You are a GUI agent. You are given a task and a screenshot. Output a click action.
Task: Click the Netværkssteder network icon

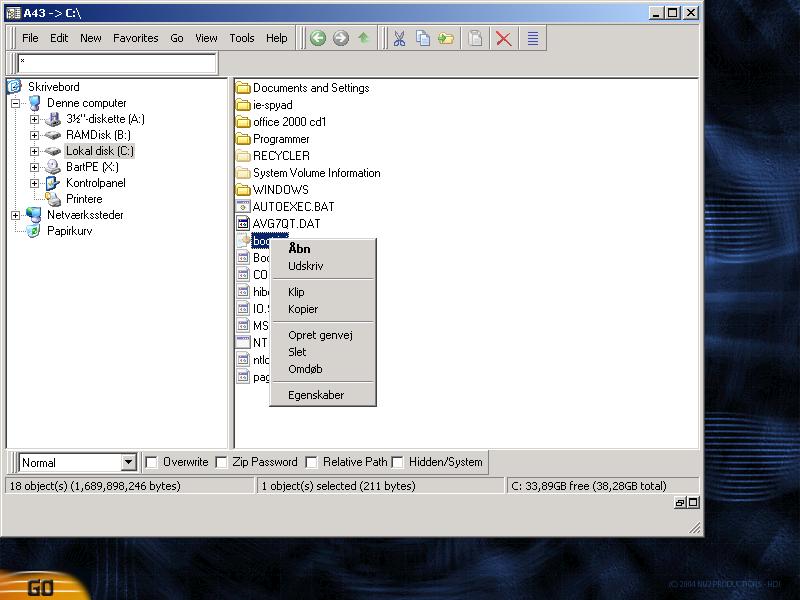[33, 215]
